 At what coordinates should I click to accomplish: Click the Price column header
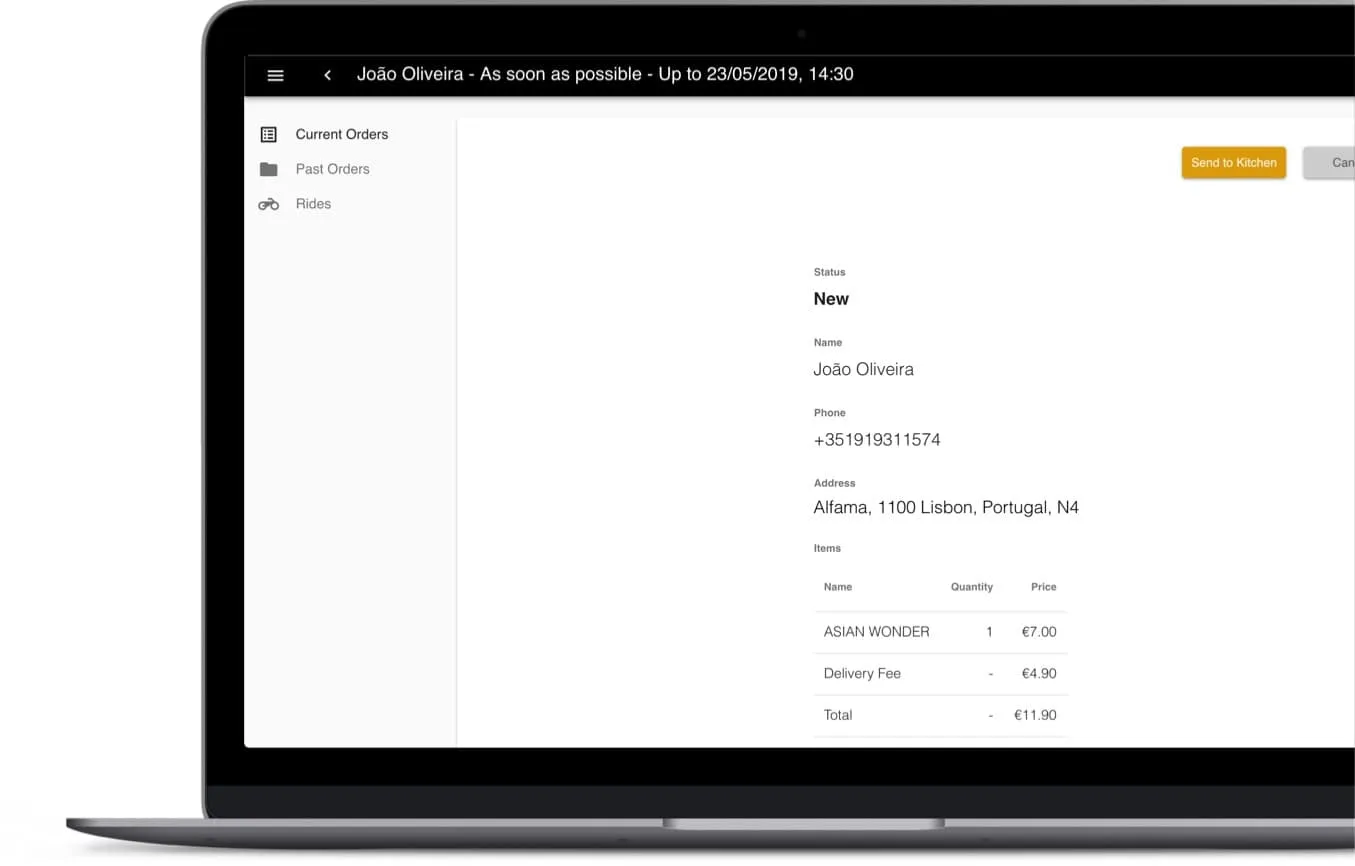coord(1043,587)
